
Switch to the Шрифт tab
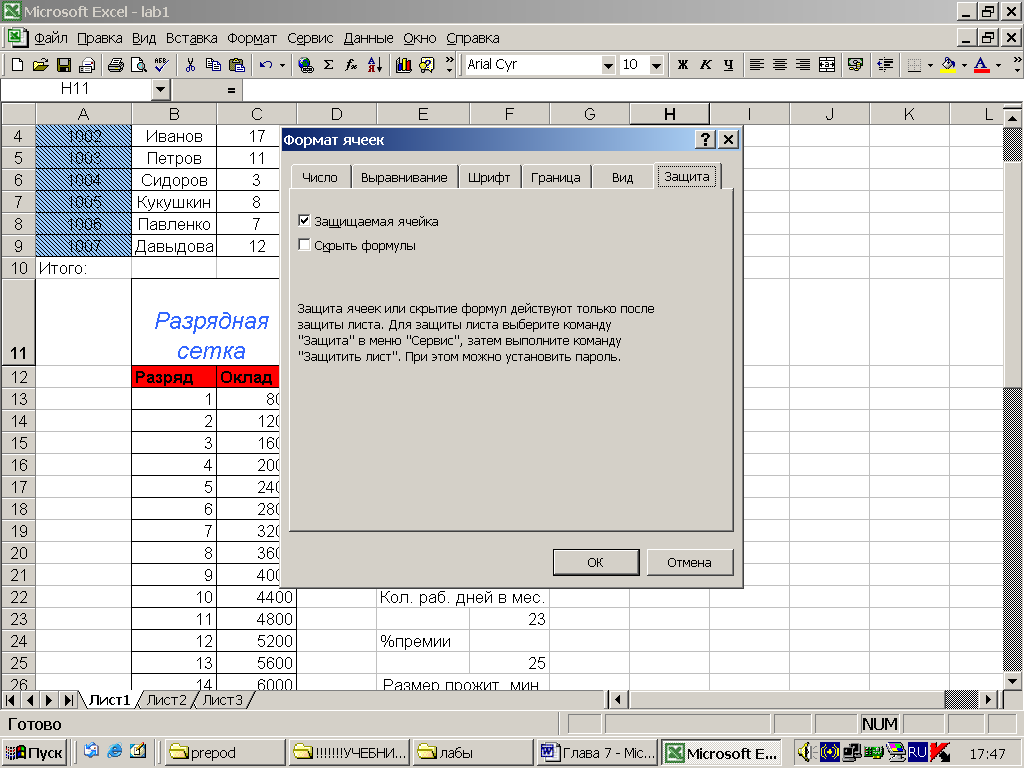(488, 177)
